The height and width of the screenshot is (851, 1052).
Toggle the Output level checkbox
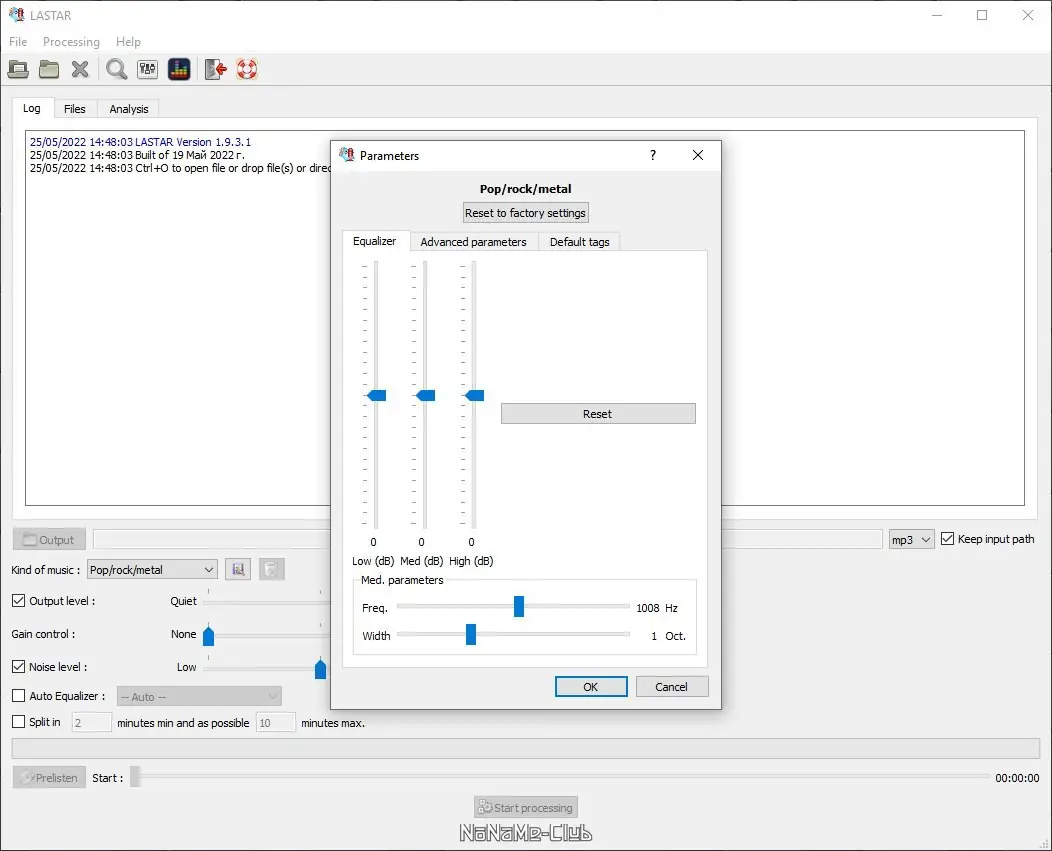click(x=19, y=601)
